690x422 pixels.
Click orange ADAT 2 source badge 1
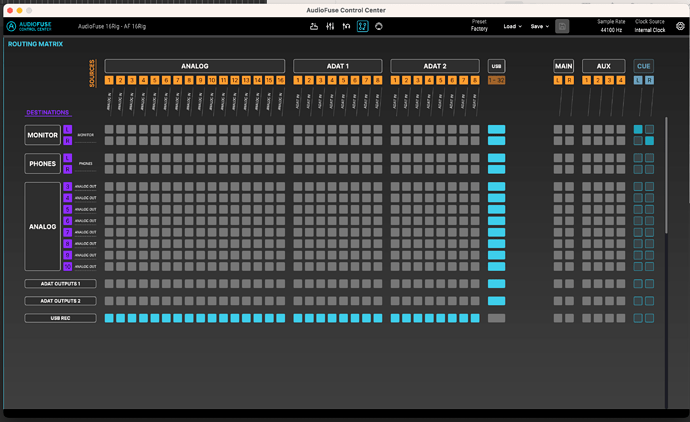[x=395, y=80]
